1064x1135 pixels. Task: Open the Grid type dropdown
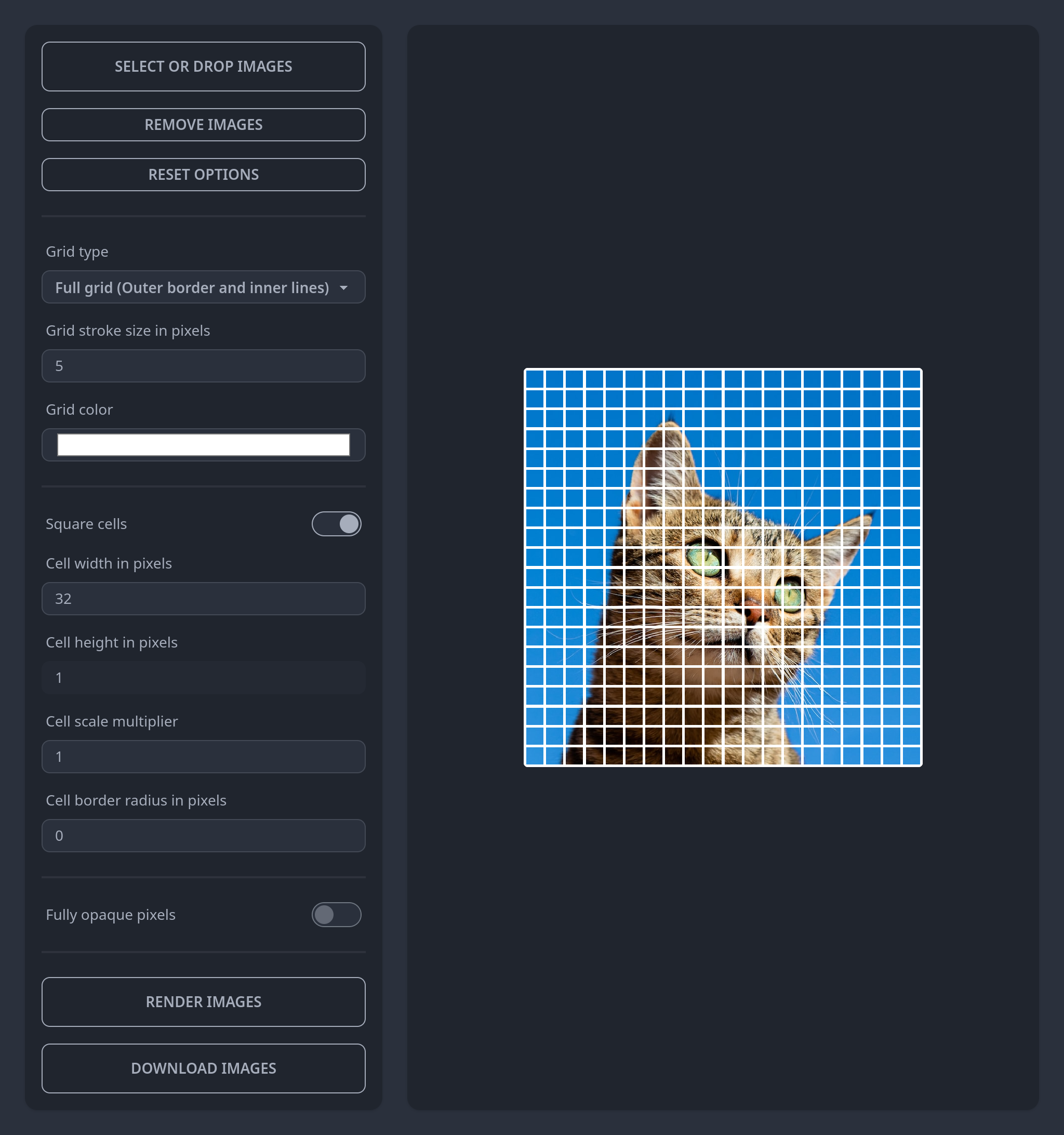(x=192, y=287)
